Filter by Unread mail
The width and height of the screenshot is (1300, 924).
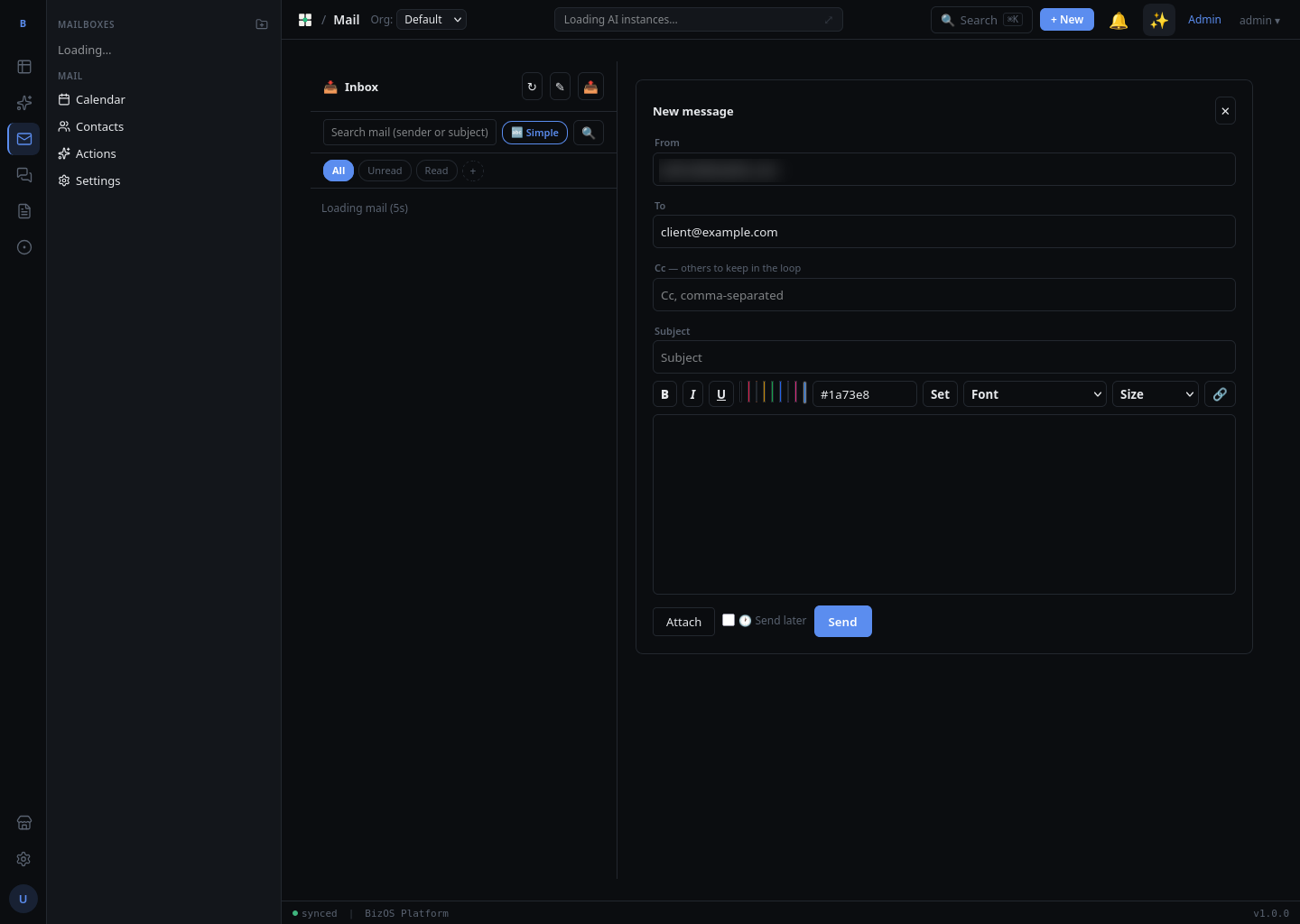[385, 171]
